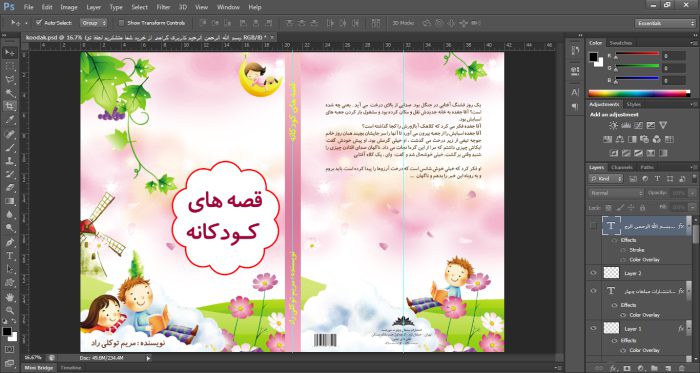The image size is (700, 373).
Task: Click the color spectrum ramp bar
Action: pyautogui.click(x=639, y=93)
